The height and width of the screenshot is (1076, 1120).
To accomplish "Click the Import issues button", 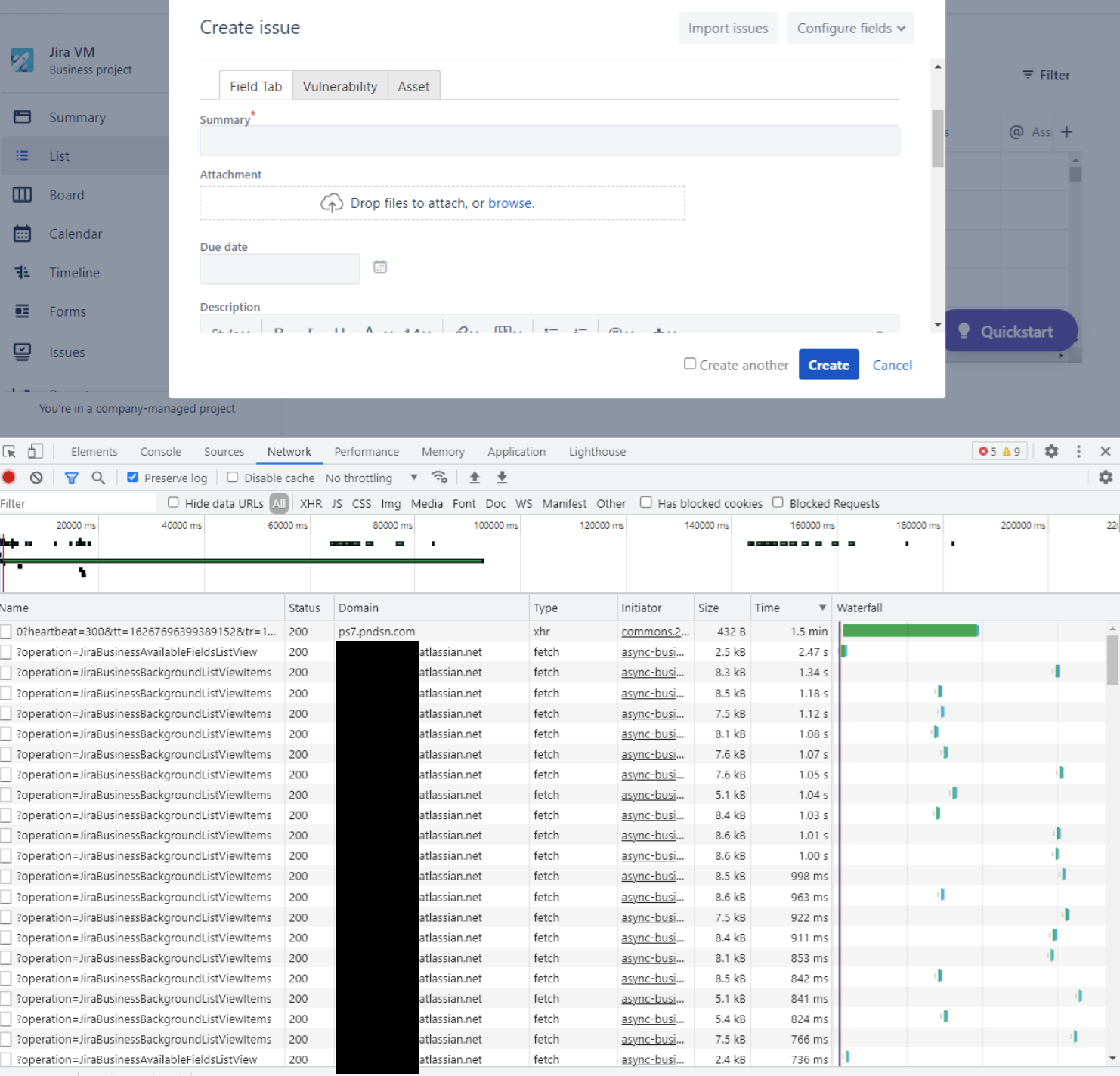I will click(x=728, y=28).
